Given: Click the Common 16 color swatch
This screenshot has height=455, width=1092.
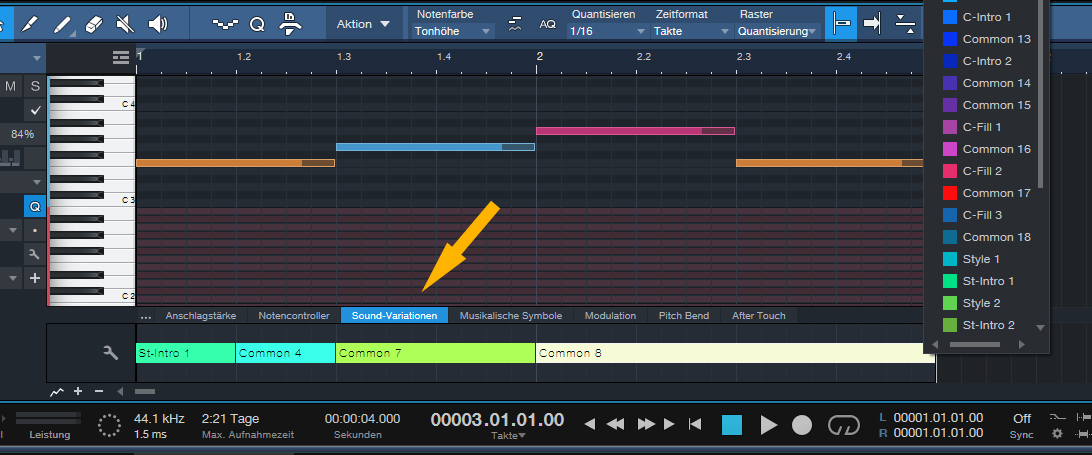Looking at the screenshot, I should [x=950, y=149].
